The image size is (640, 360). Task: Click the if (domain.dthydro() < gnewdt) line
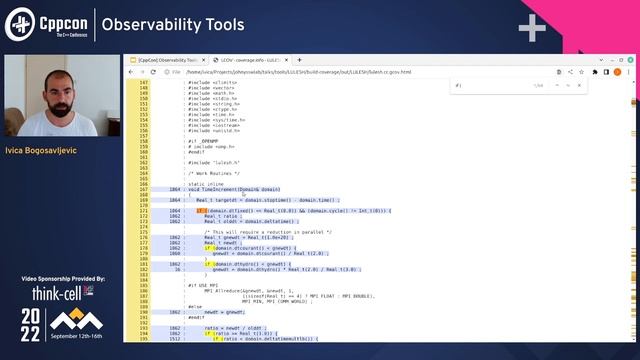248,264
